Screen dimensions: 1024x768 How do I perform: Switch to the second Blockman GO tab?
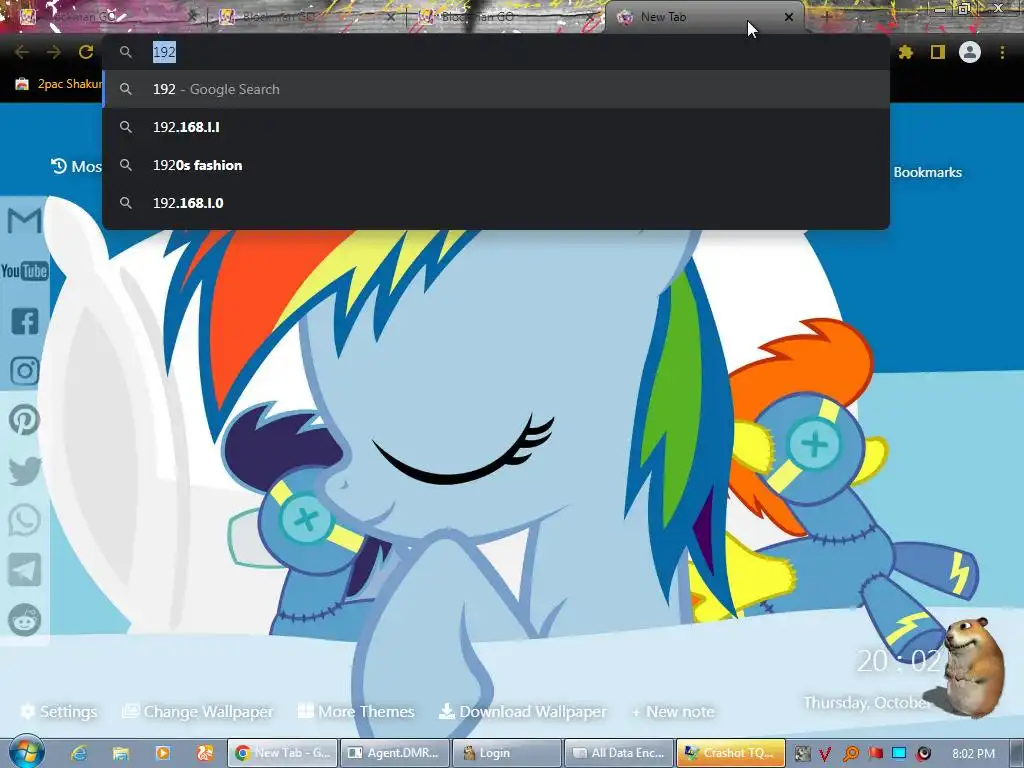click(x=305, y=17)
